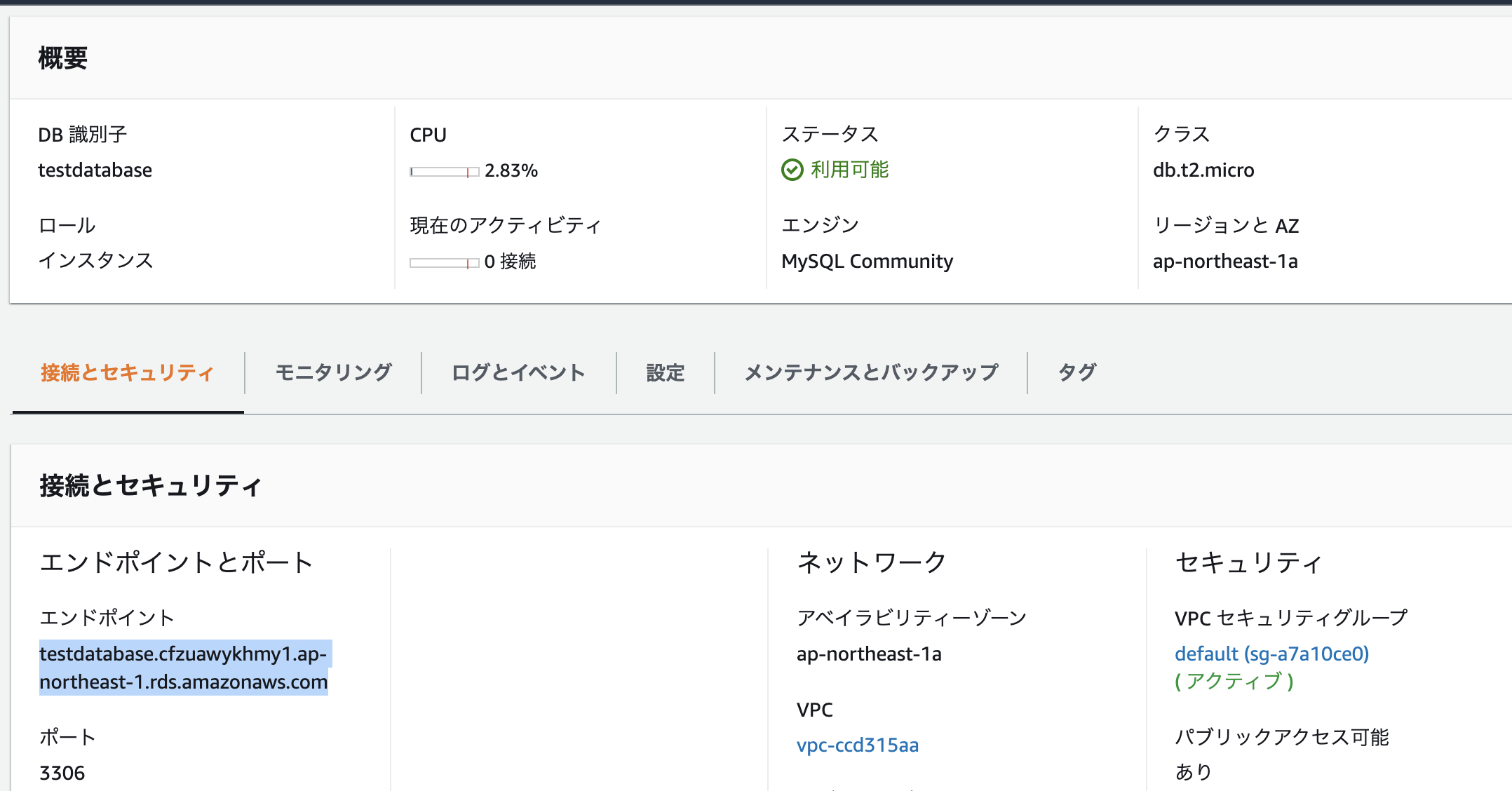Click the MySQL Community engine value
Image resolution: width=1512 pixels, height=791 pixels.
pos(867,262)
